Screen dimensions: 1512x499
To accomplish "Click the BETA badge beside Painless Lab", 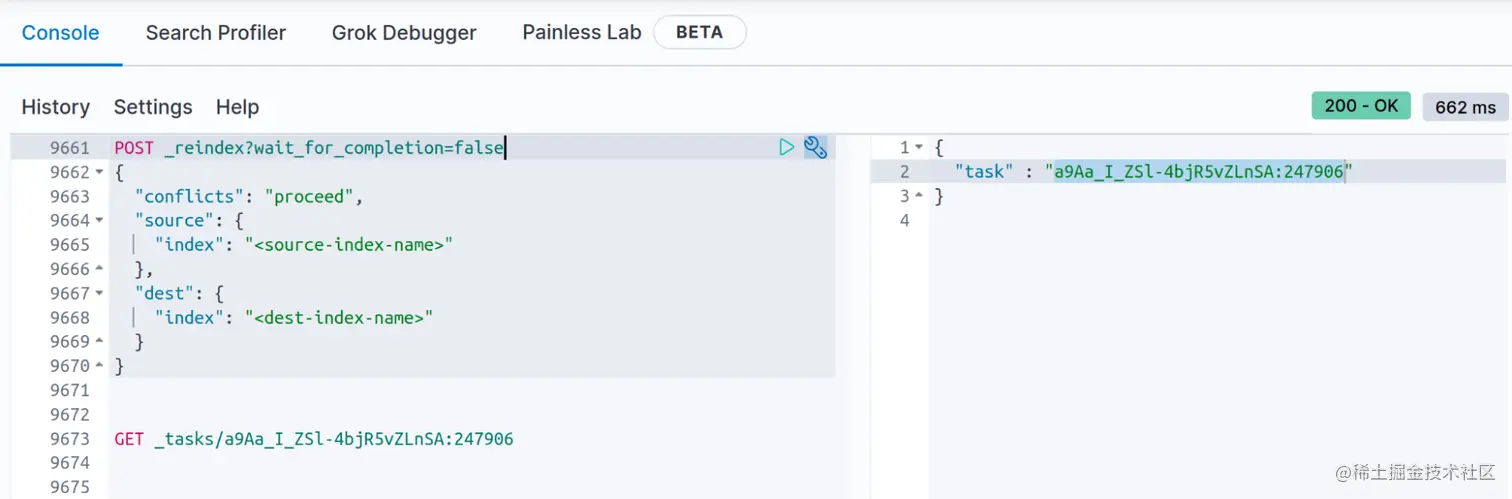I will pyautogui.click(x=699, y=32).
